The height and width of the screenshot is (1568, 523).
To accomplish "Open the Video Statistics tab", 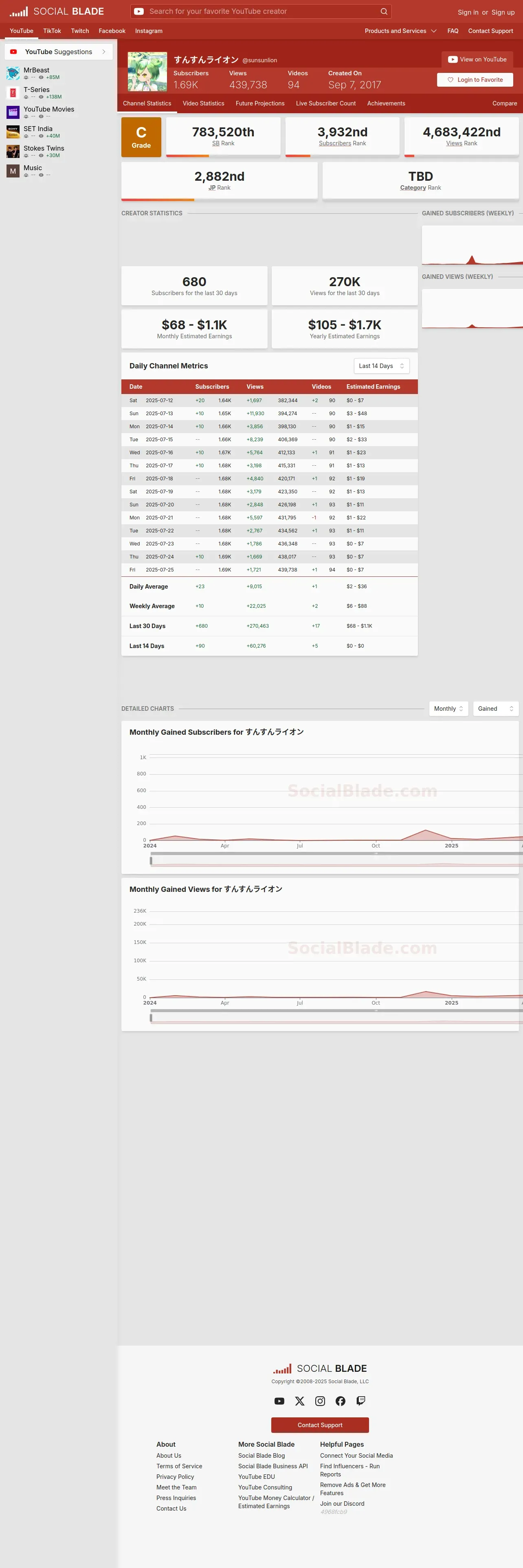I will click(x=203, y=103).
